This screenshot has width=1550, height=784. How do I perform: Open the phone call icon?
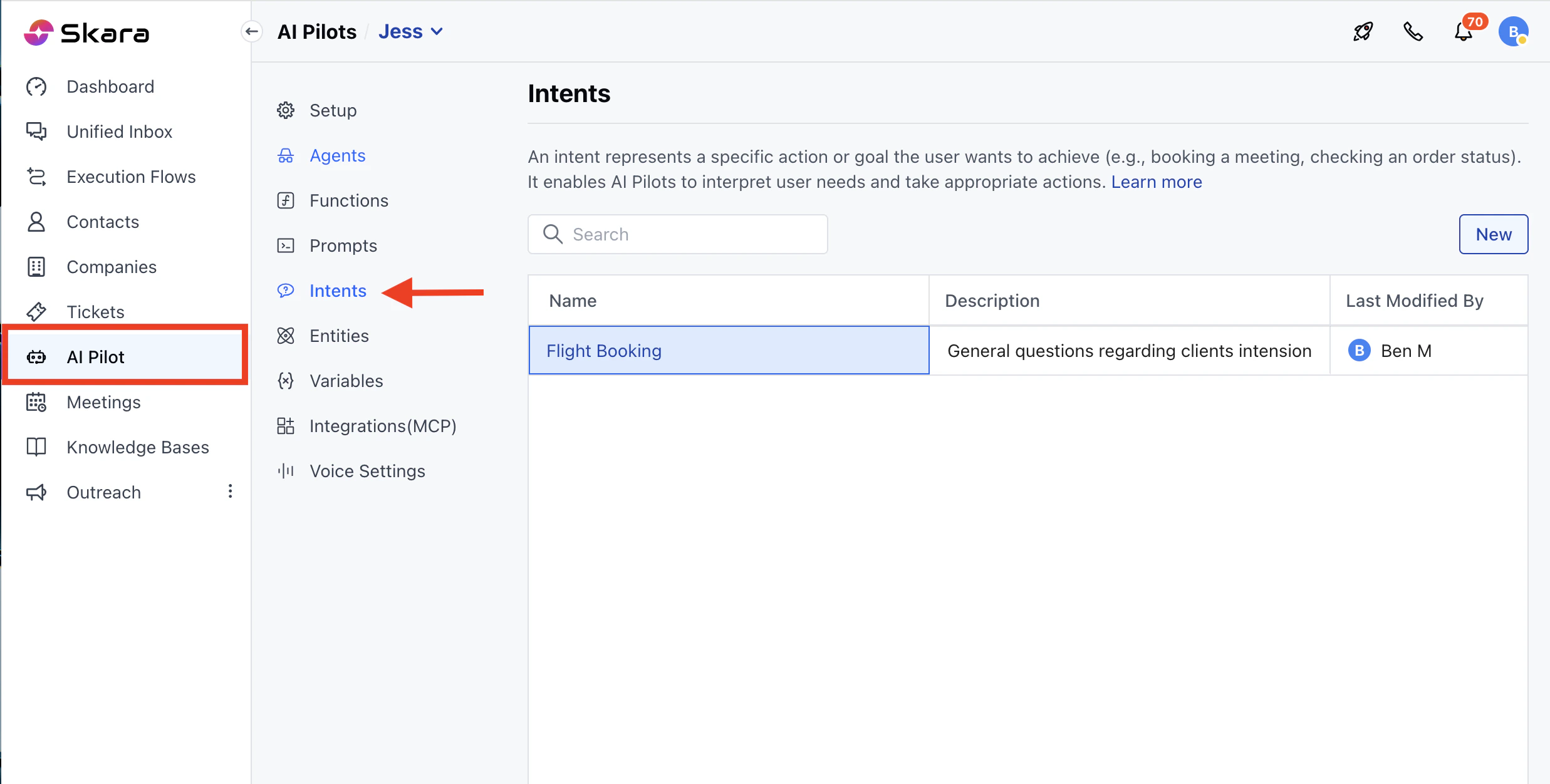click(1413, 32)
